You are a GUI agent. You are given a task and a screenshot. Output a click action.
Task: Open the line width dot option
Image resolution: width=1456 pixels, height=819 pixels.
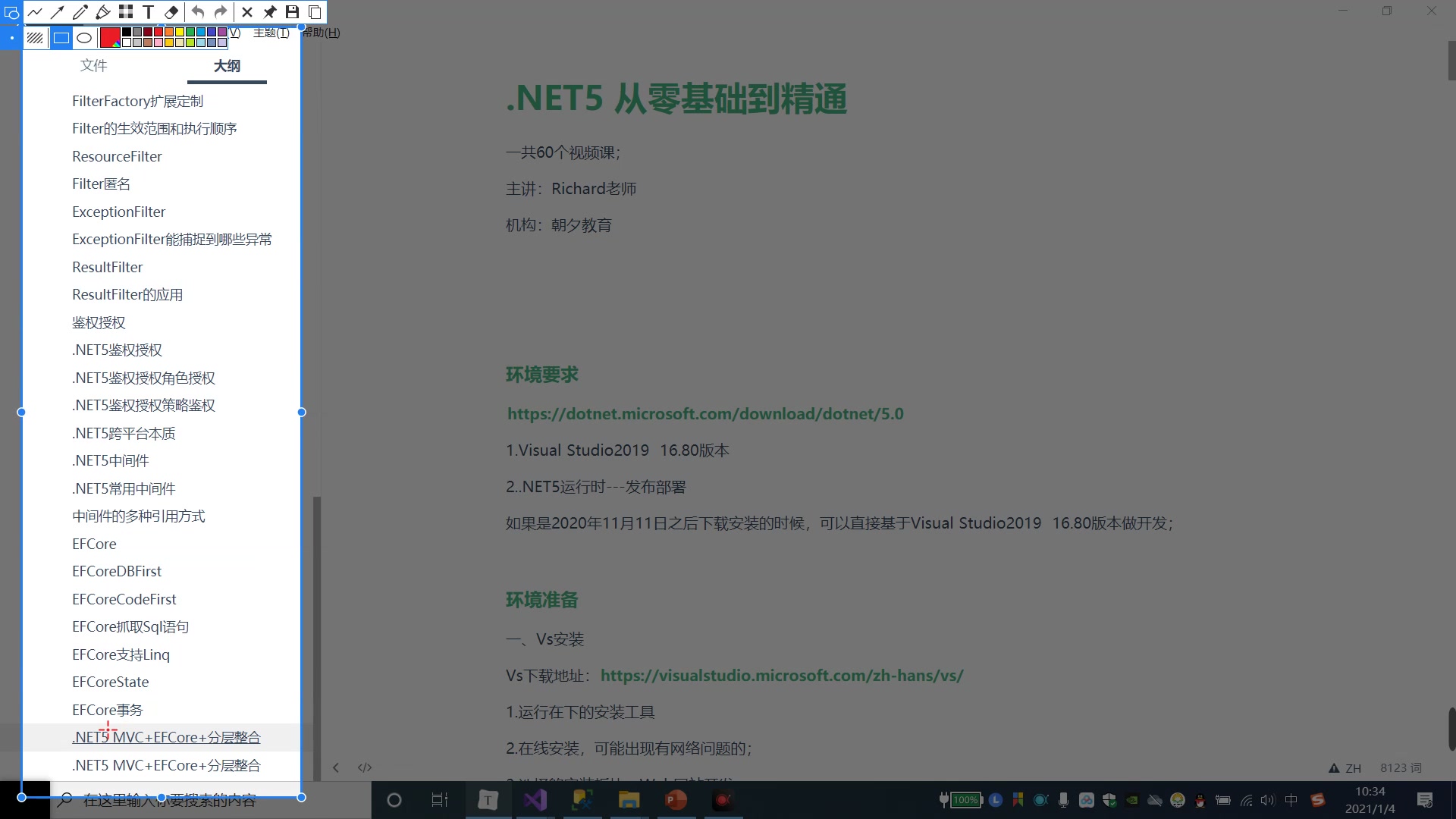pyautogui.click(x=11, y=37)
